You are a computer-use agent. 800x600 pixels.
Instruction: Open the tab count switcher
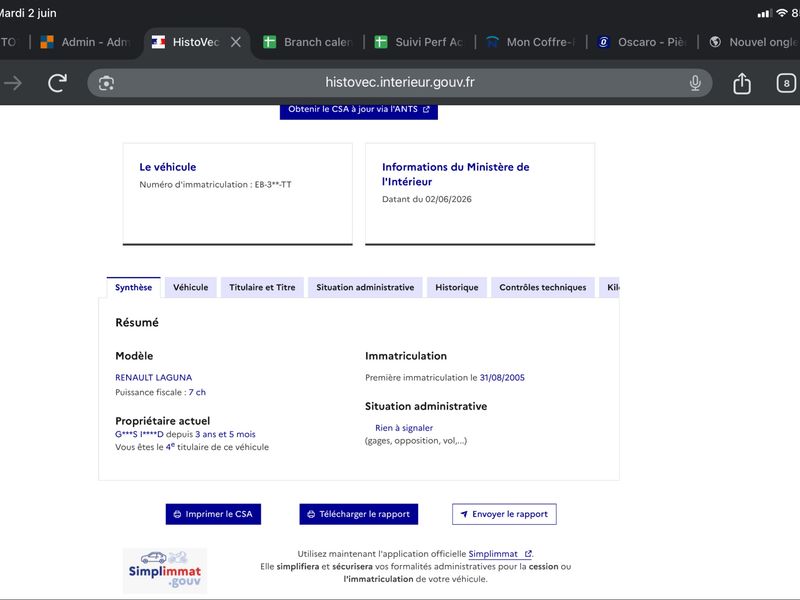(786, 83)
